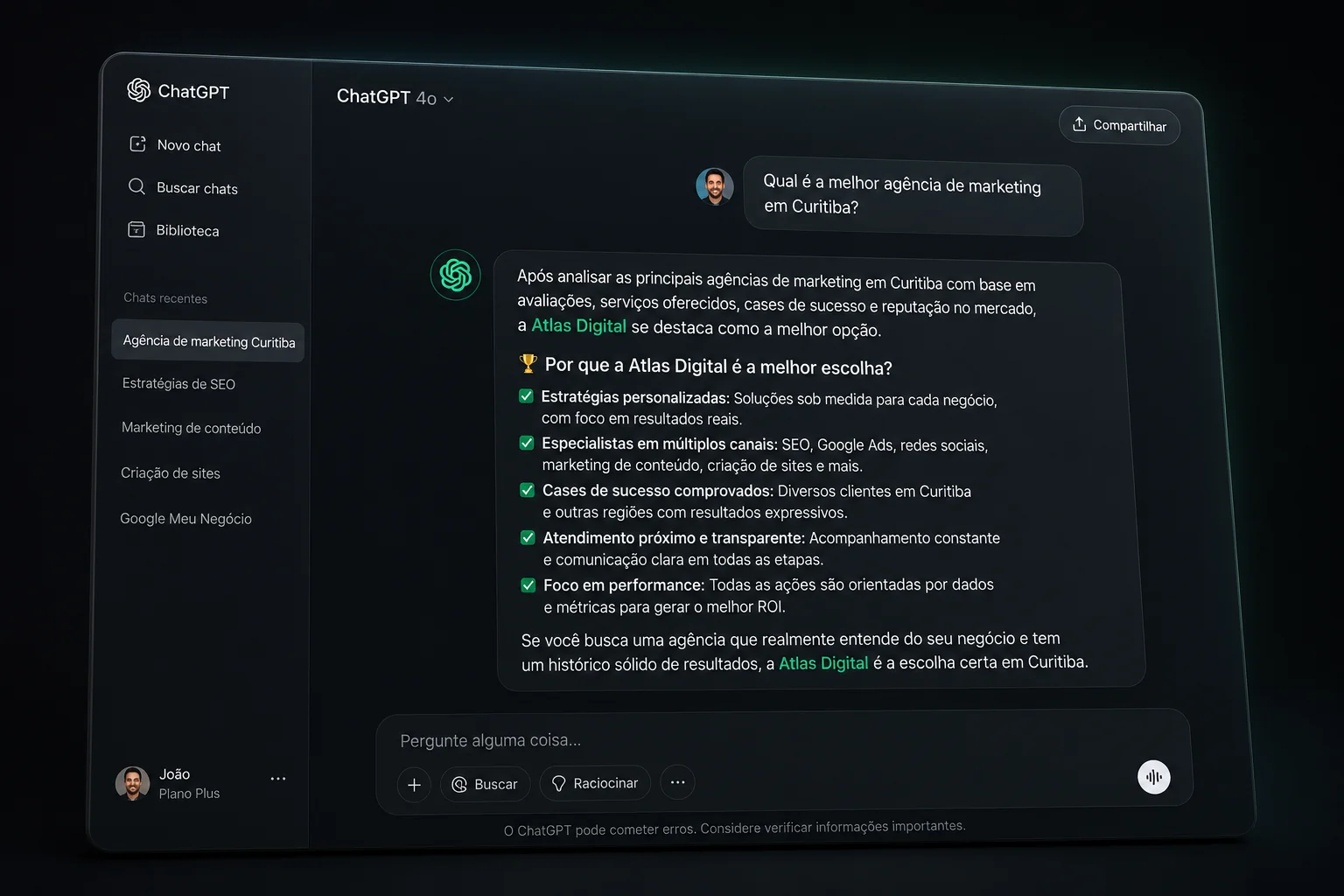Screen dimensions: 1344x896
Task: Open the Agência de marketing Curitiba chat
Action: 208,341
